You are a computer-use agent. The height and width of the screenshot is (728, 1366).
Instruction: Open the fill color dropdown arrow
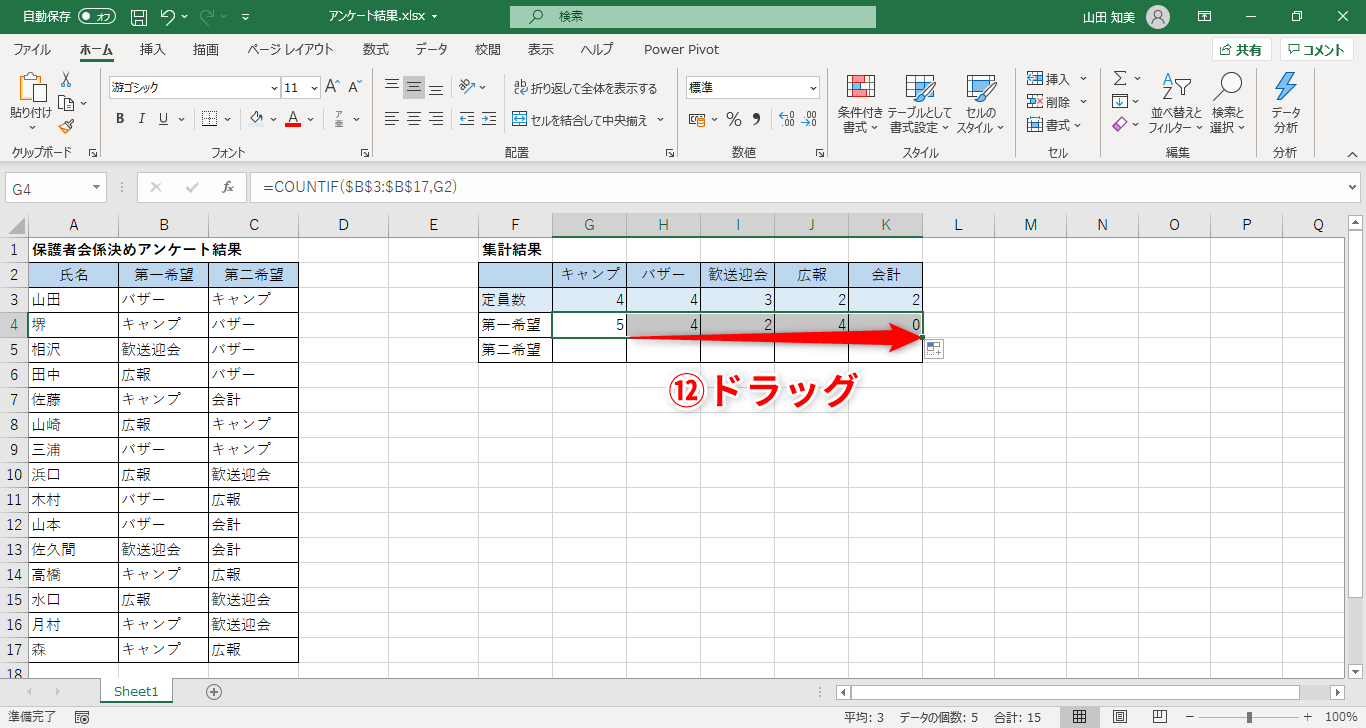[274, 119]
